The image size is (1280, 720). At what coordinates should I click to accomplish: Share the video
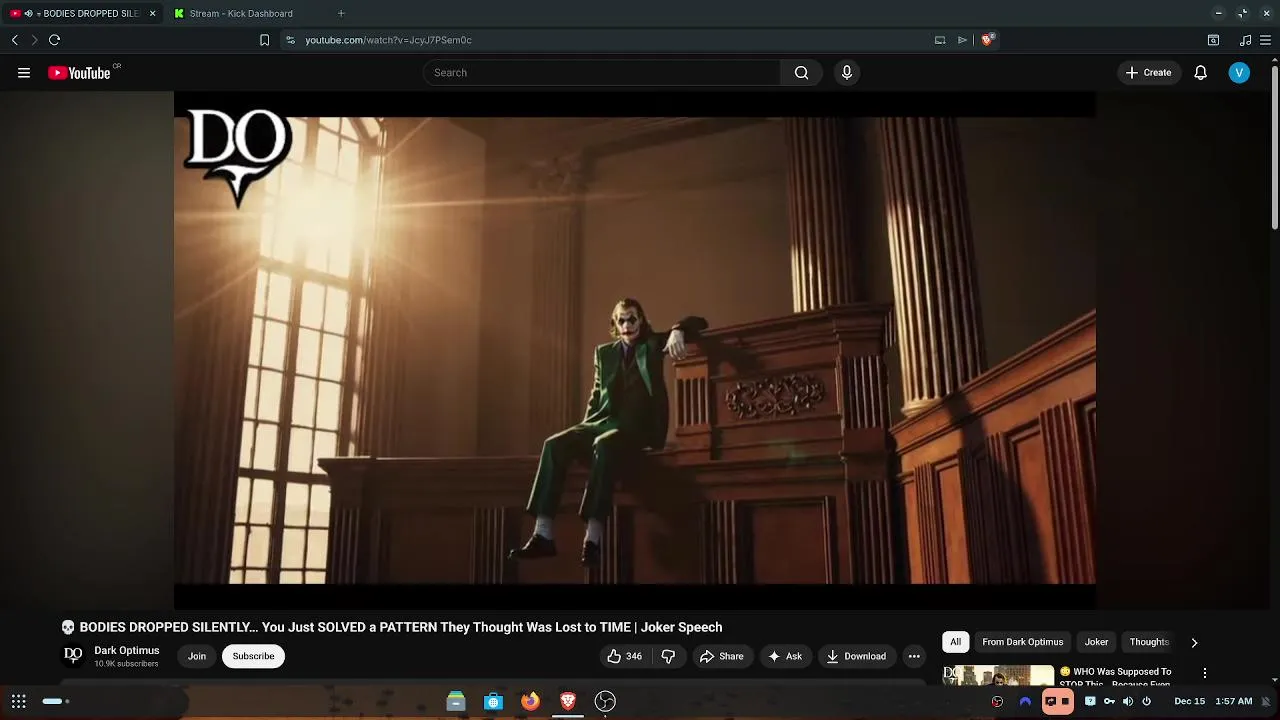(722, 656)
